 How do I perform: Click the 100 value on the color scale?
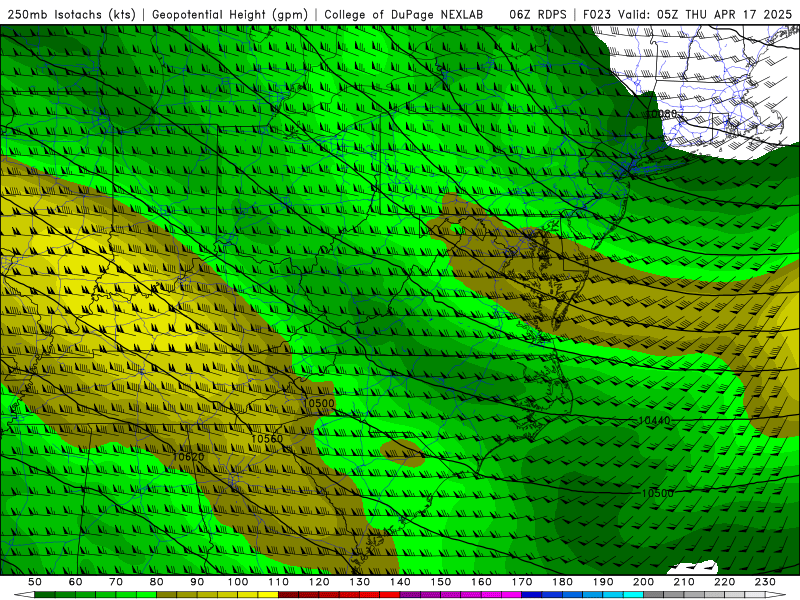(238, 582)
